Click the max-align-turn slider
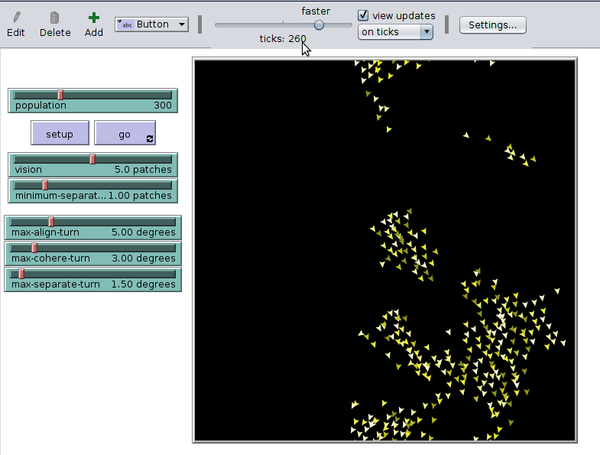 click(92, 227)
